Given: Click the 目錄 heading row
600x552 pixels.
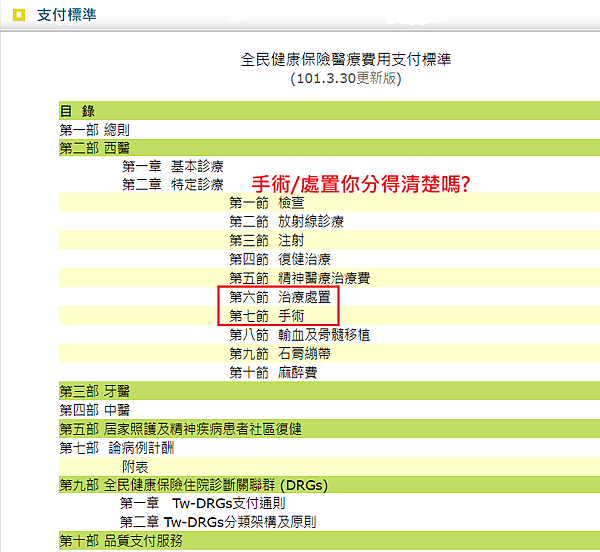Looking at the screenshot, I should (x=329, y=111).
